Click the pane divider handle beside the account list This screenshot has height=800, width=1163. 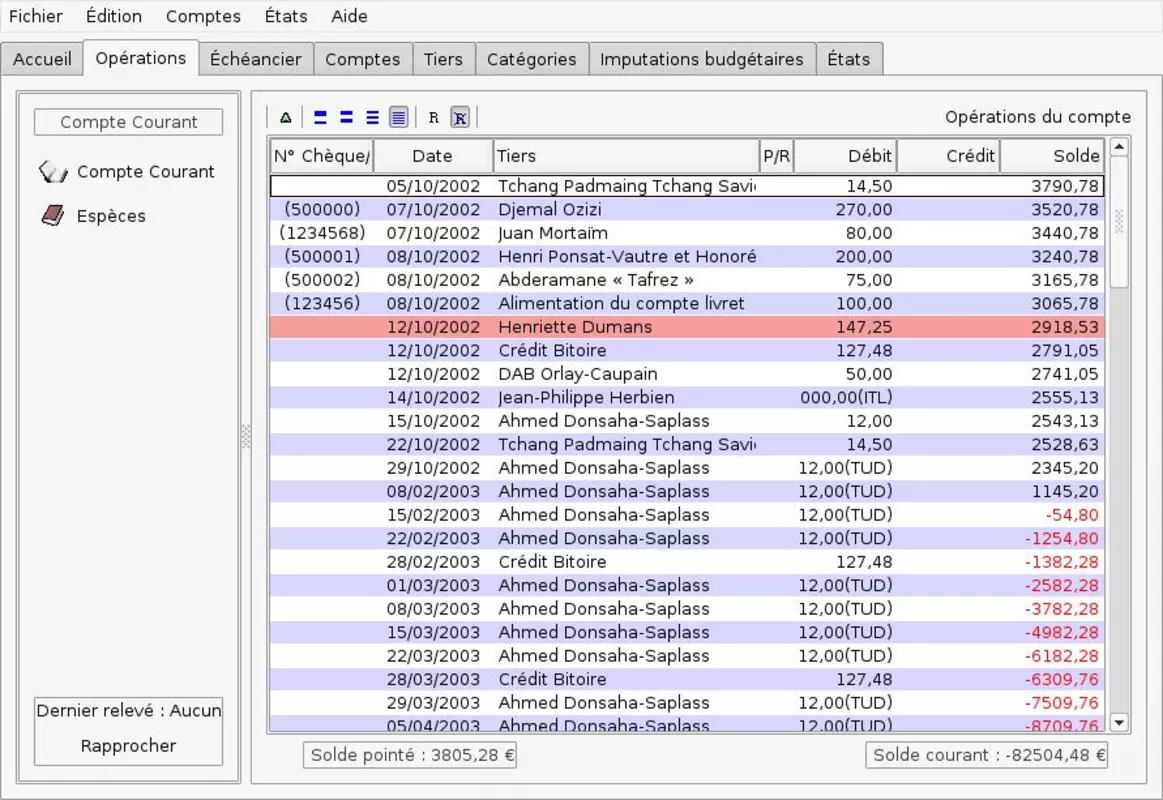click(x=246, y=436)
